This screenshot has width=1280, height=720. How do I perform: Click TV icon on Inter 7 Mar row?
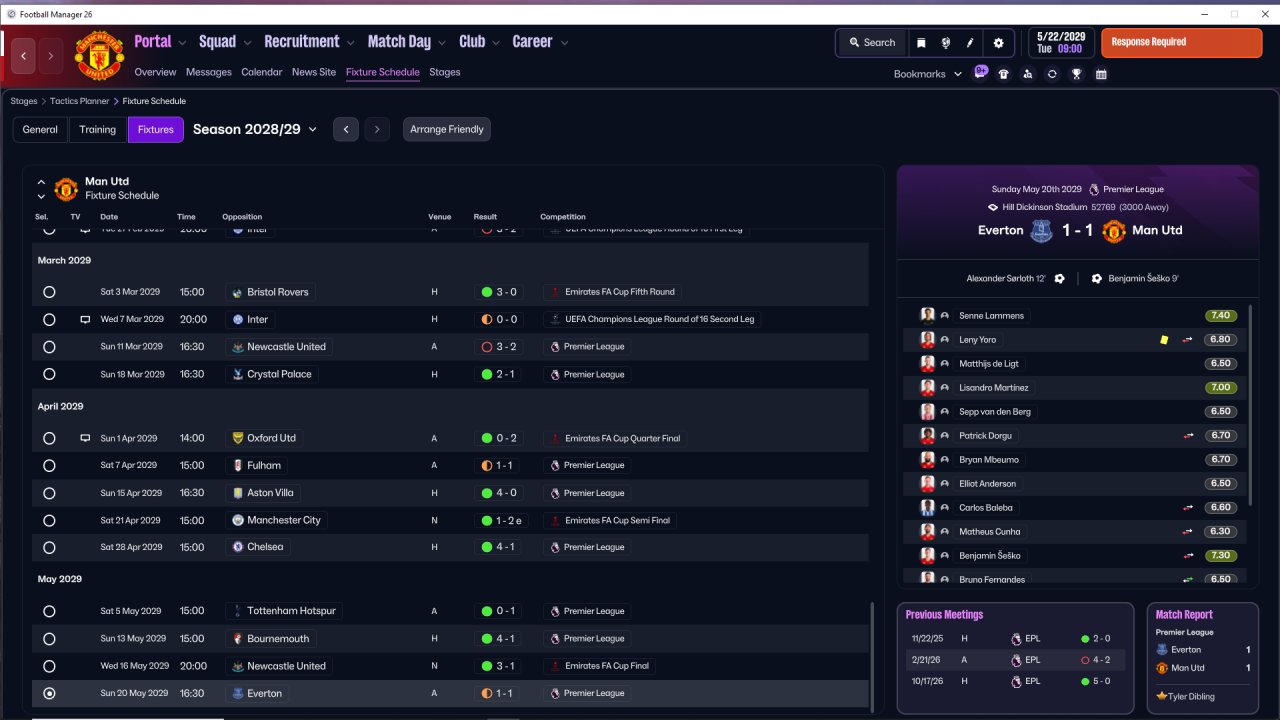pyautogui.click(x=85, y=320)
